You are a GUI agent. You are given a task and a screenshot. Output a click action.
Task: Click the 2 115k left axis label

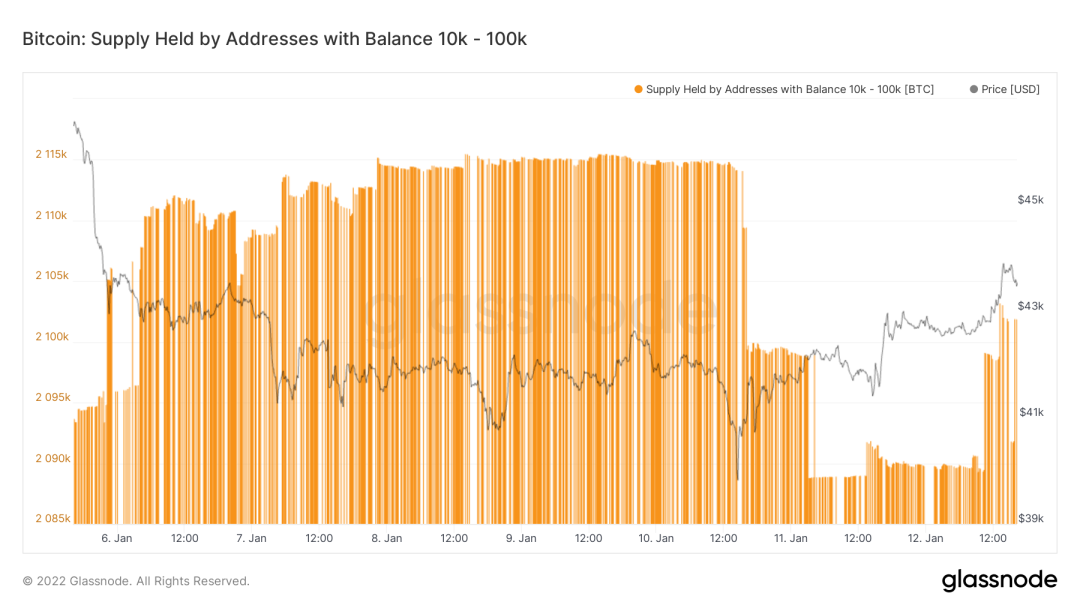[x=50, y=155]
